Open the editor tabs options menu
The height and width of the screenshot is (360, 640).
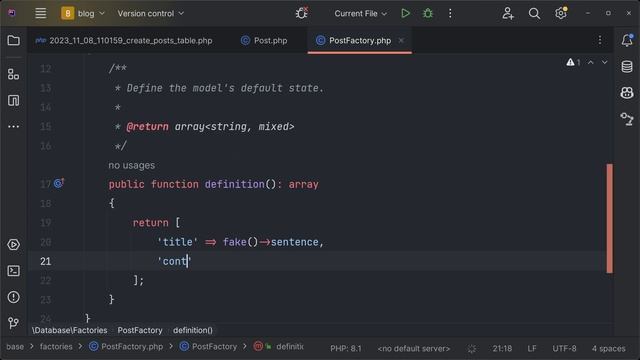600,40
